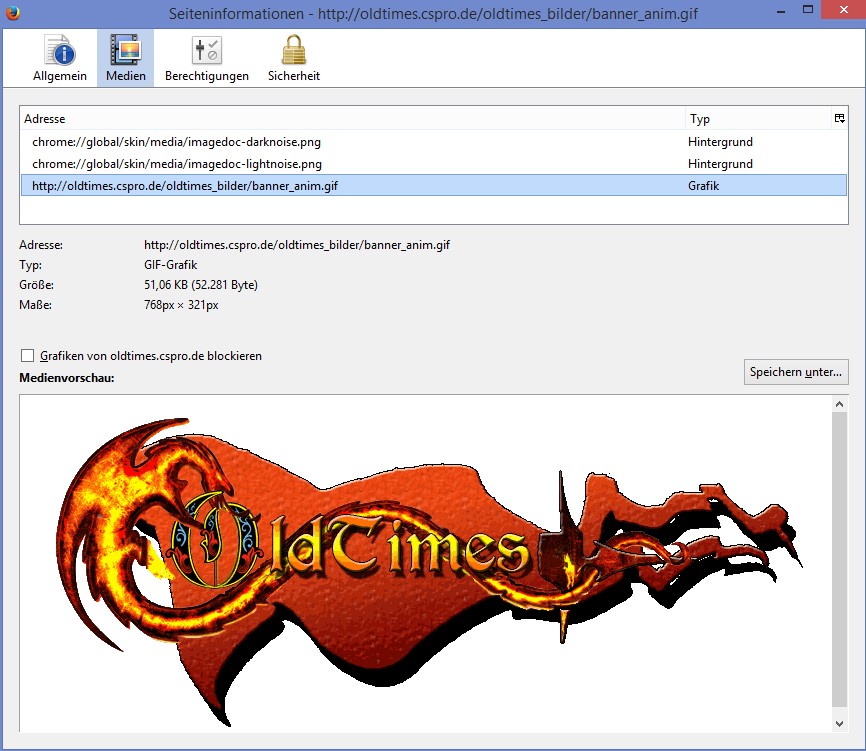This screenshot has height=751, width=866.
Task: Sort list by Adresse column
Action: [x=352, y=119]
